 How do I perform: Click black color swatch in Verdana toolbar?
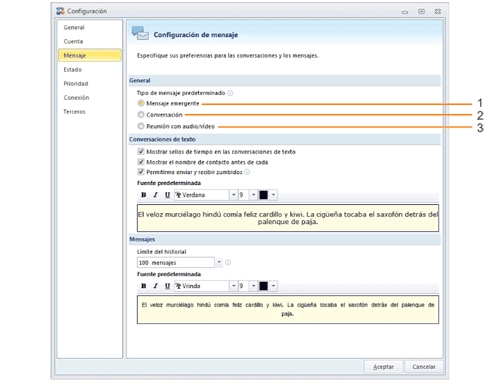(263, 195)
